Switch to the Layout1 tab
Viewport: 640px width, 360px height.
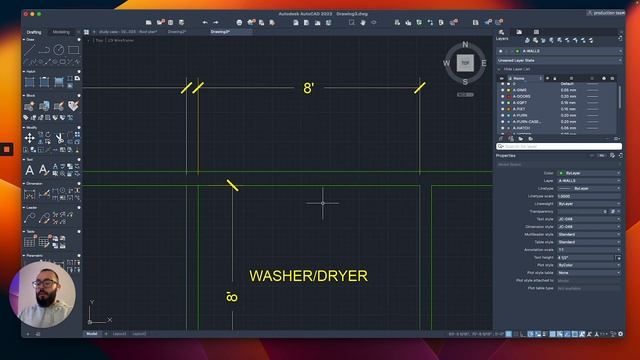coord(119,334)
